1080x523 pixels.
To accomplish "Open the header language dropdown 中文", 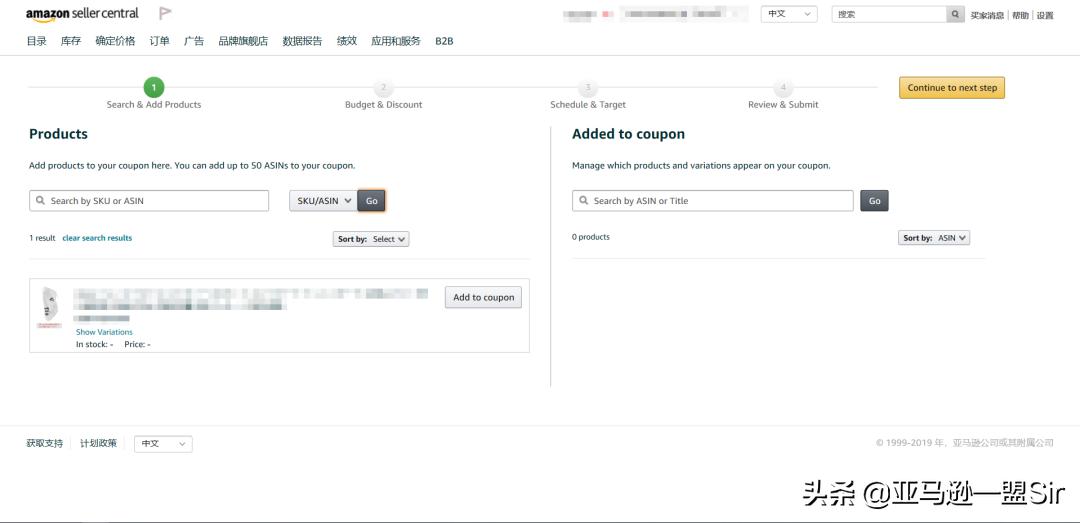I will [789, 14].
